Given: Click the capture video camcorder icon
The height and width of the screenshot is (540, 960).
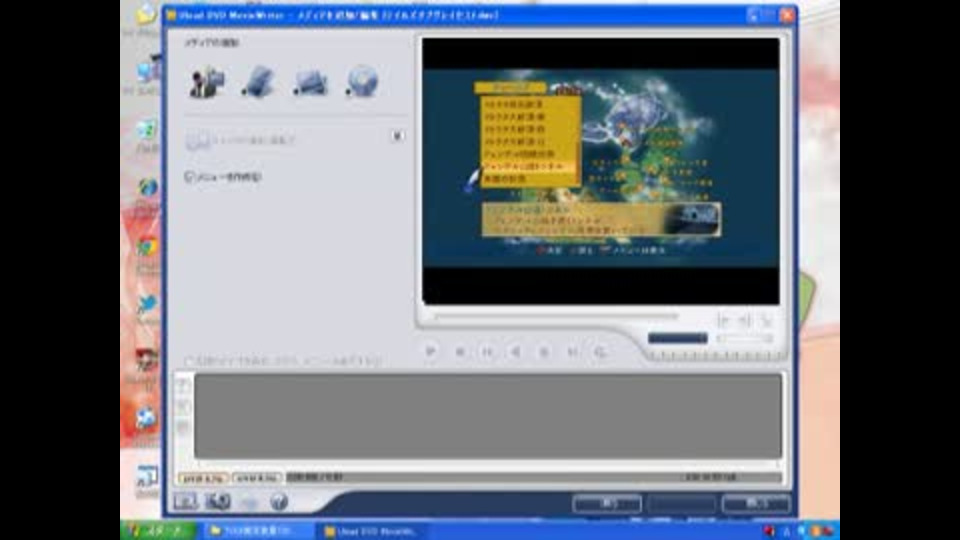Looking at the screenshot, I should pyautogui.click(x=207, y=82).
